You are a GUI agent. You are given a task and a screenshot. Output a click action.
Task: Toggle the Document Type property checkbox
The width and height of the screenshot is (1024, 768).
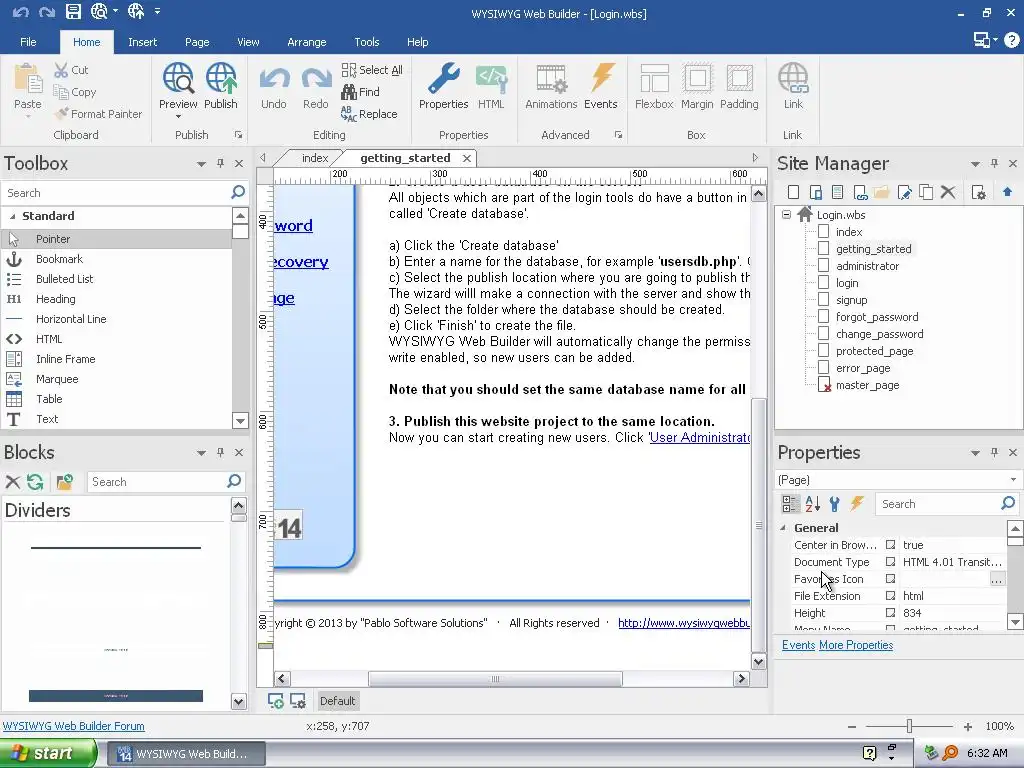click(890, 562)
